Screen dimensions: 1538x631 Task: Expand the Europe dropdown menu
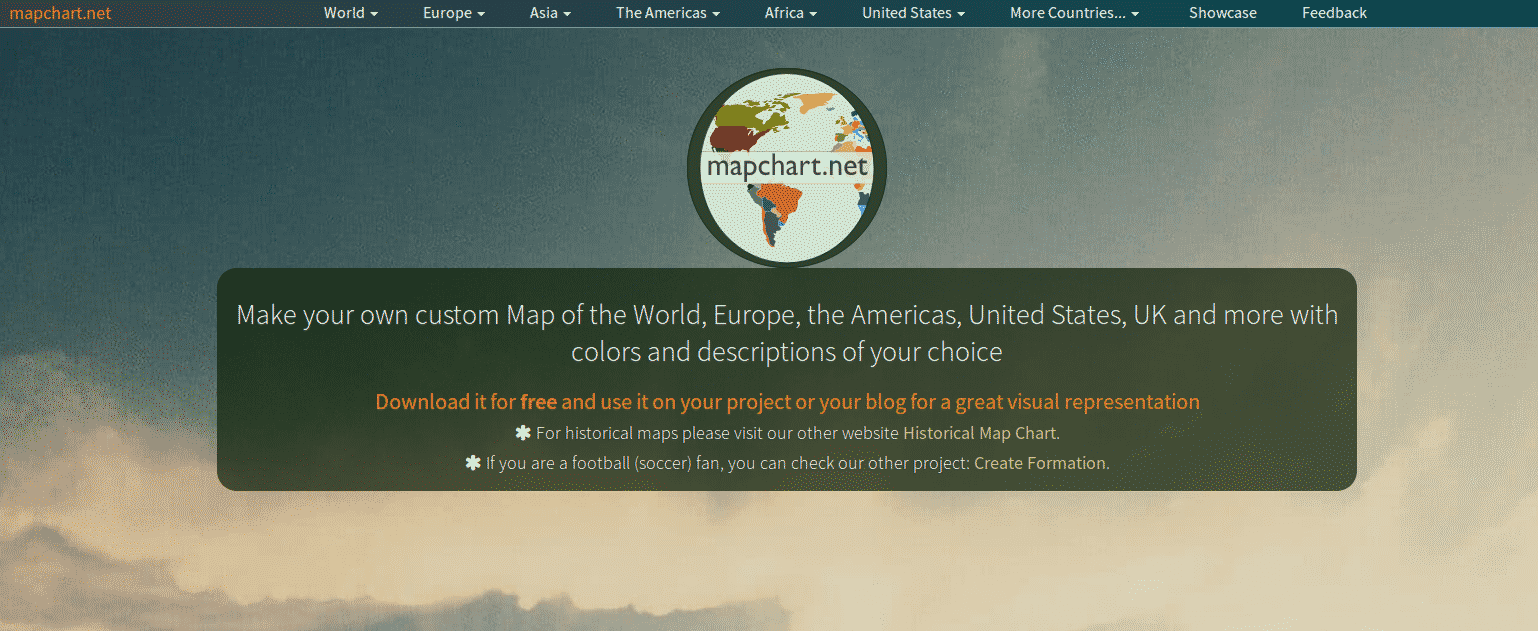point(453,13)
